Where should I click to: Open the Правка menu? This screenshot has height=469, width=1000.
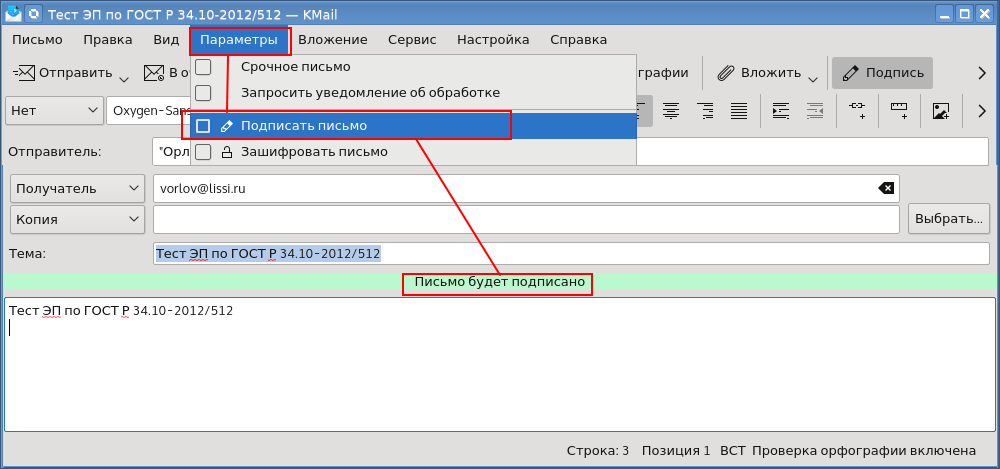(108, 40)
